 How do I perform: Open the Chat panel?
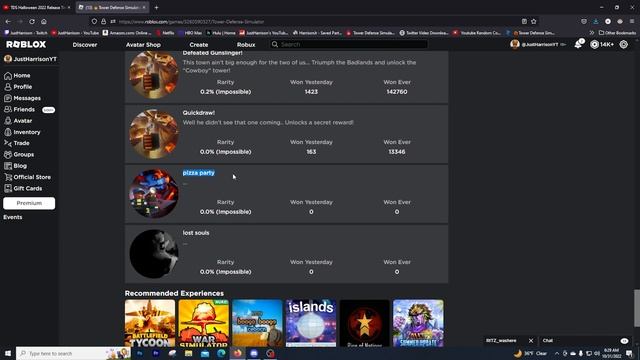click(x=585, y=340)
